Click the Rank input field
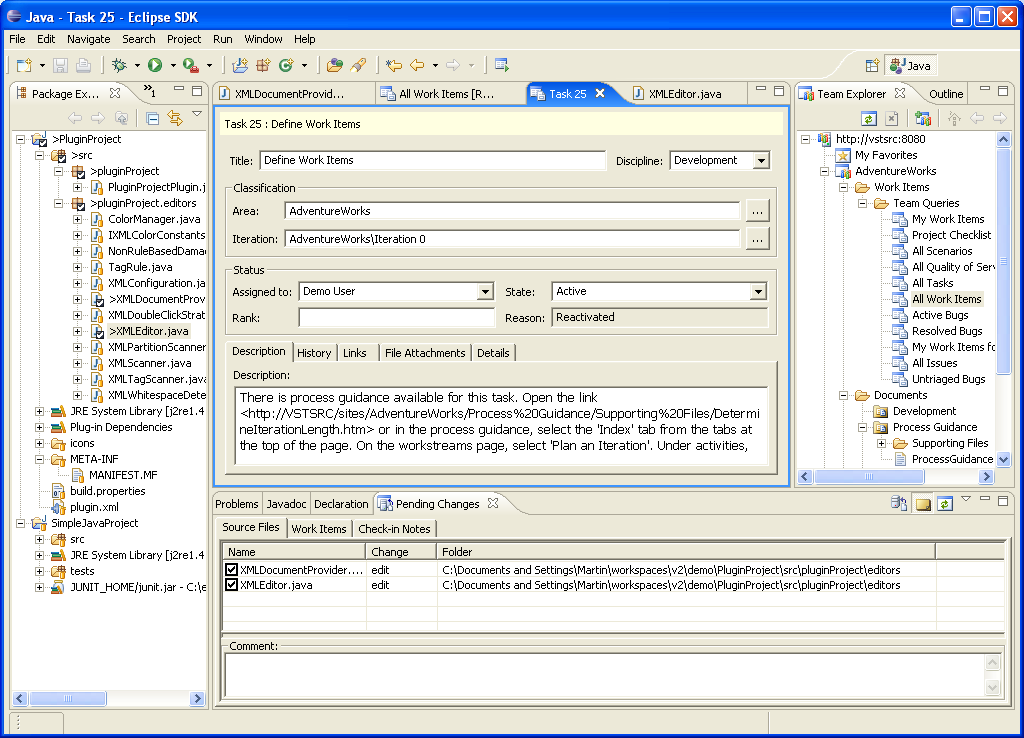 click(x=397, y=317)
